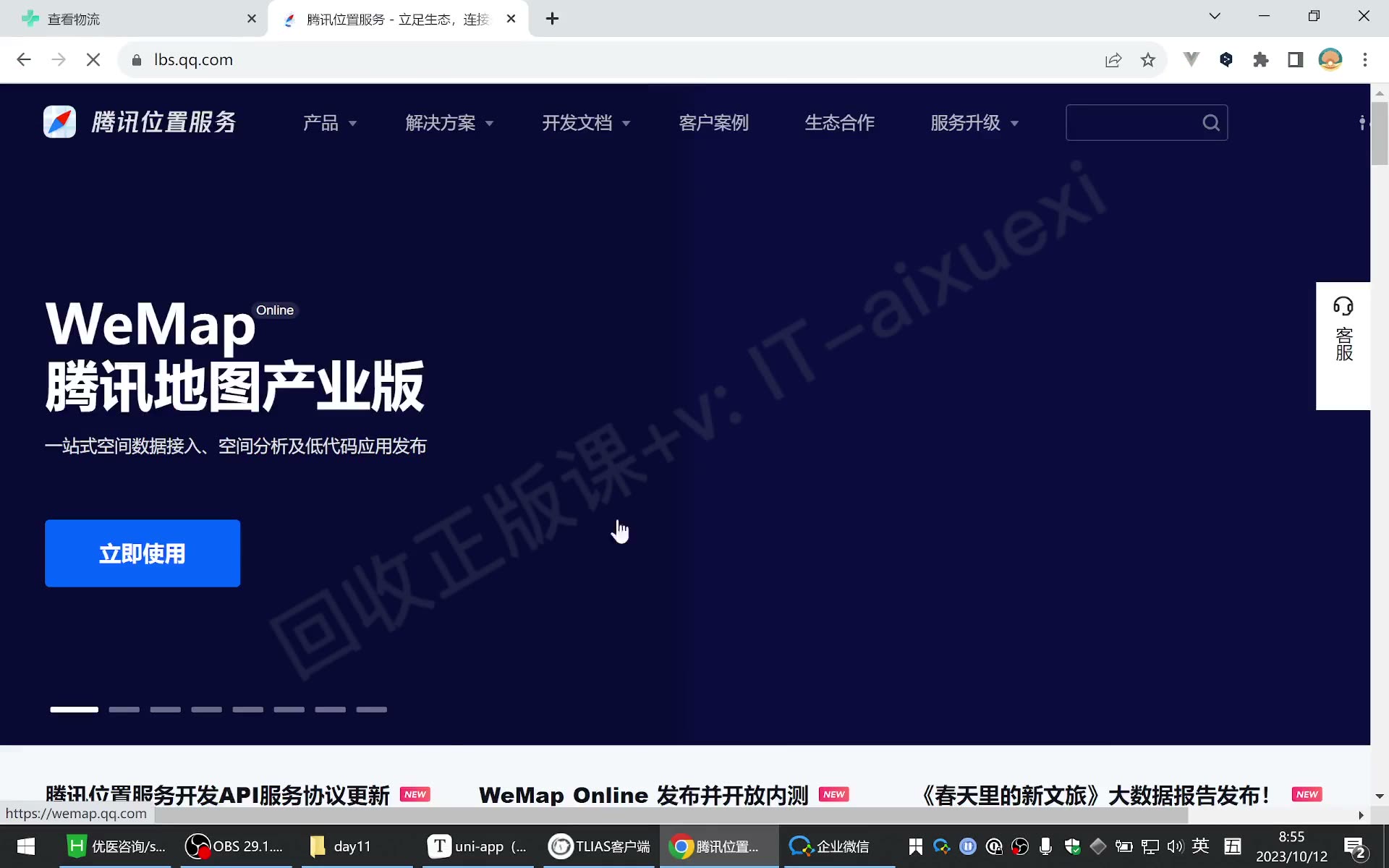Open 腾讯位置服务开发API服务协议更新 news link
This screenshot has height=868, width=1389.
[218, 794]
